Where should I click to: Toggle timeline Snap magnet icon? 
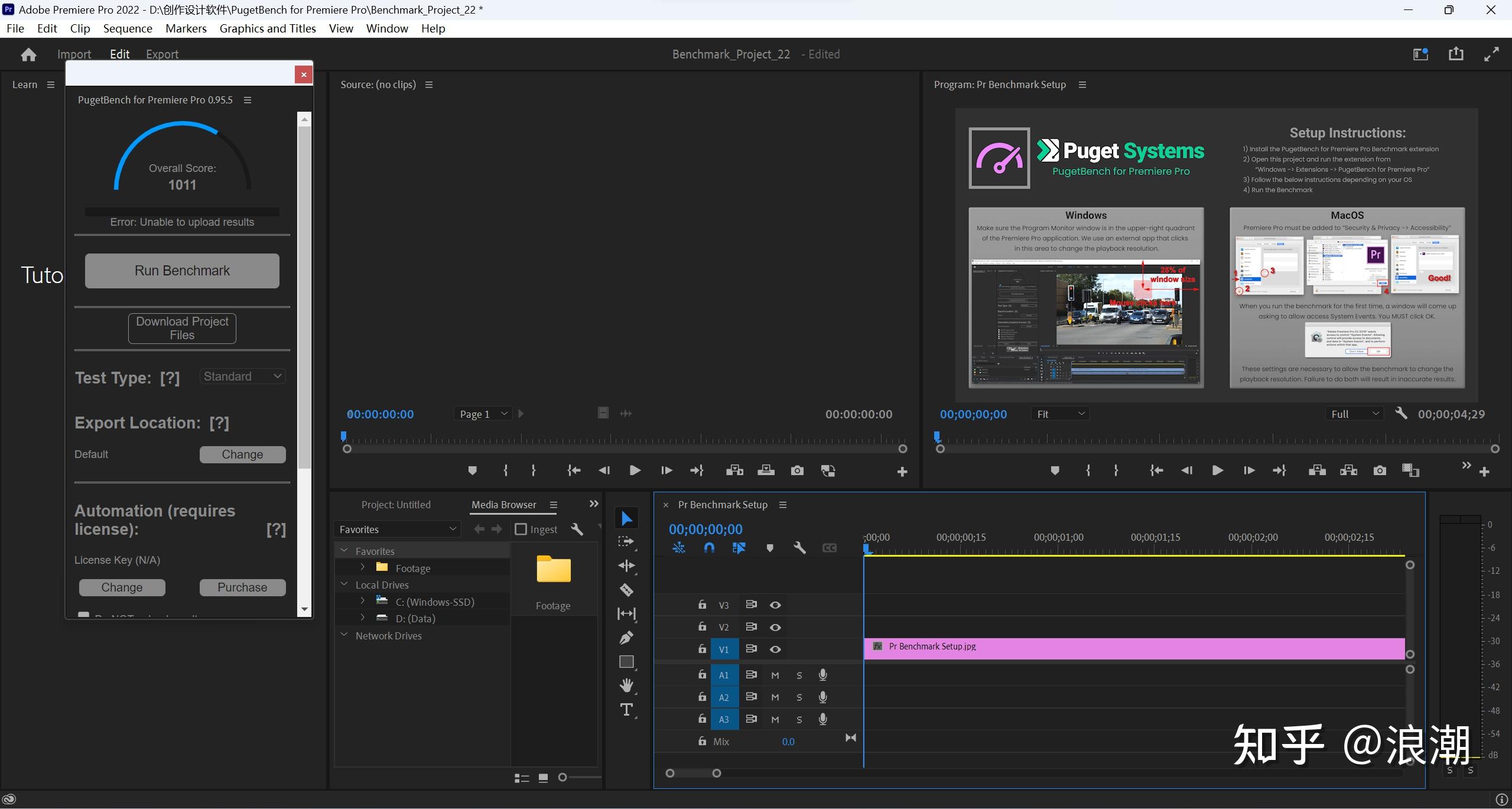[709, 548]
